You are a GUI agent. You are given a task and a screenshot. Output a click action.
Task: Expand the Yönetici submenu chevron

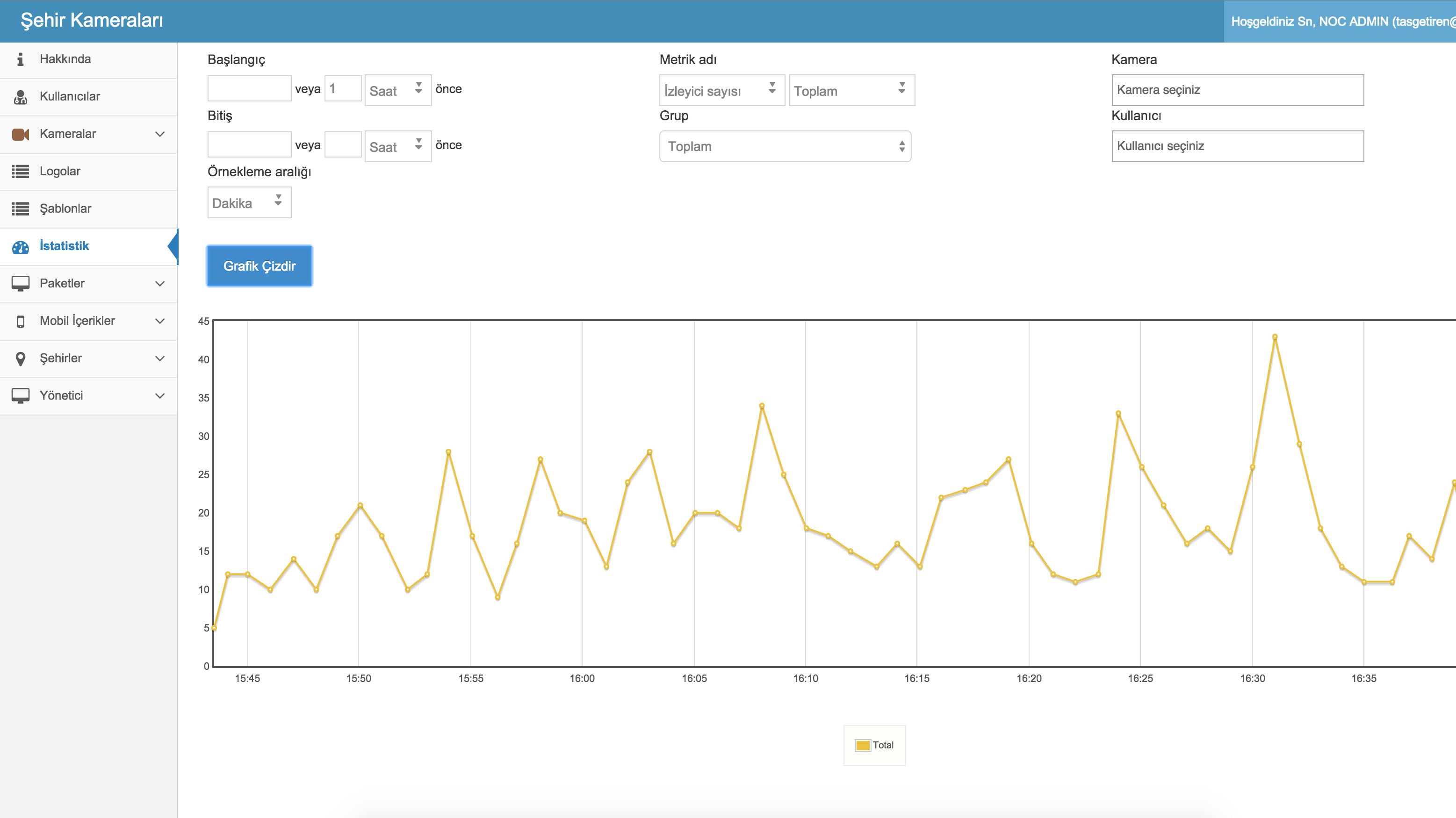coord(160,396)
